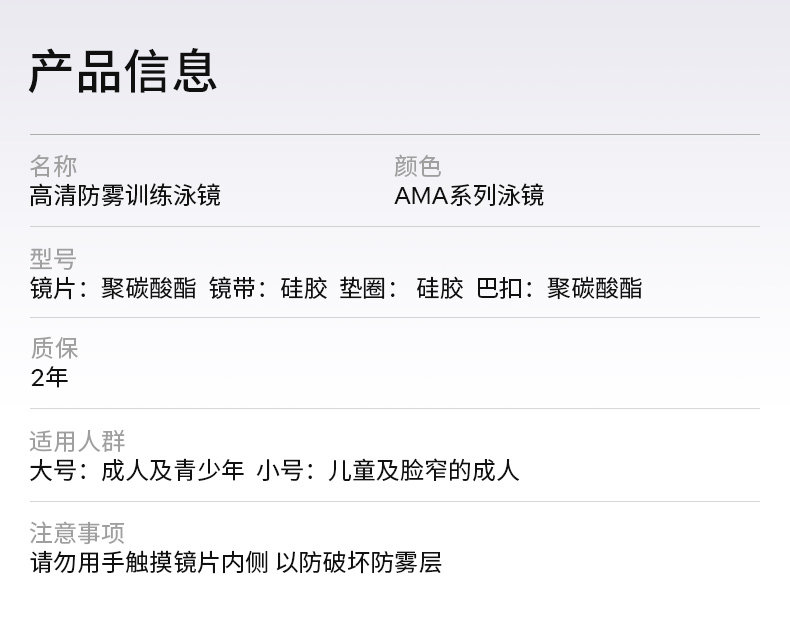Select the 质保 warranty label
Image resolution: width=790 pixels, height=638 pixels.
click(x=53, y=348)
